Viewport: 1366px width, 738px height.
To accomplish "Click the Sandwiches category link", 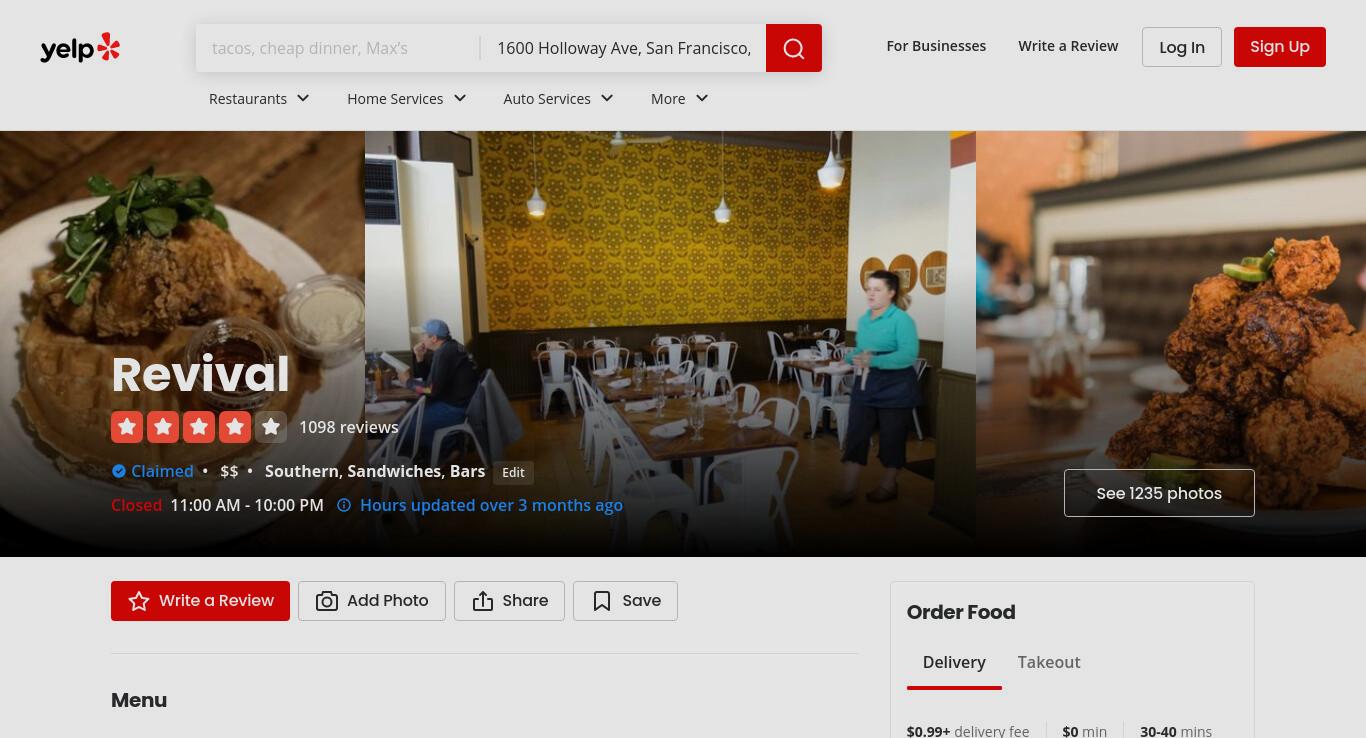I will [394, 471].
